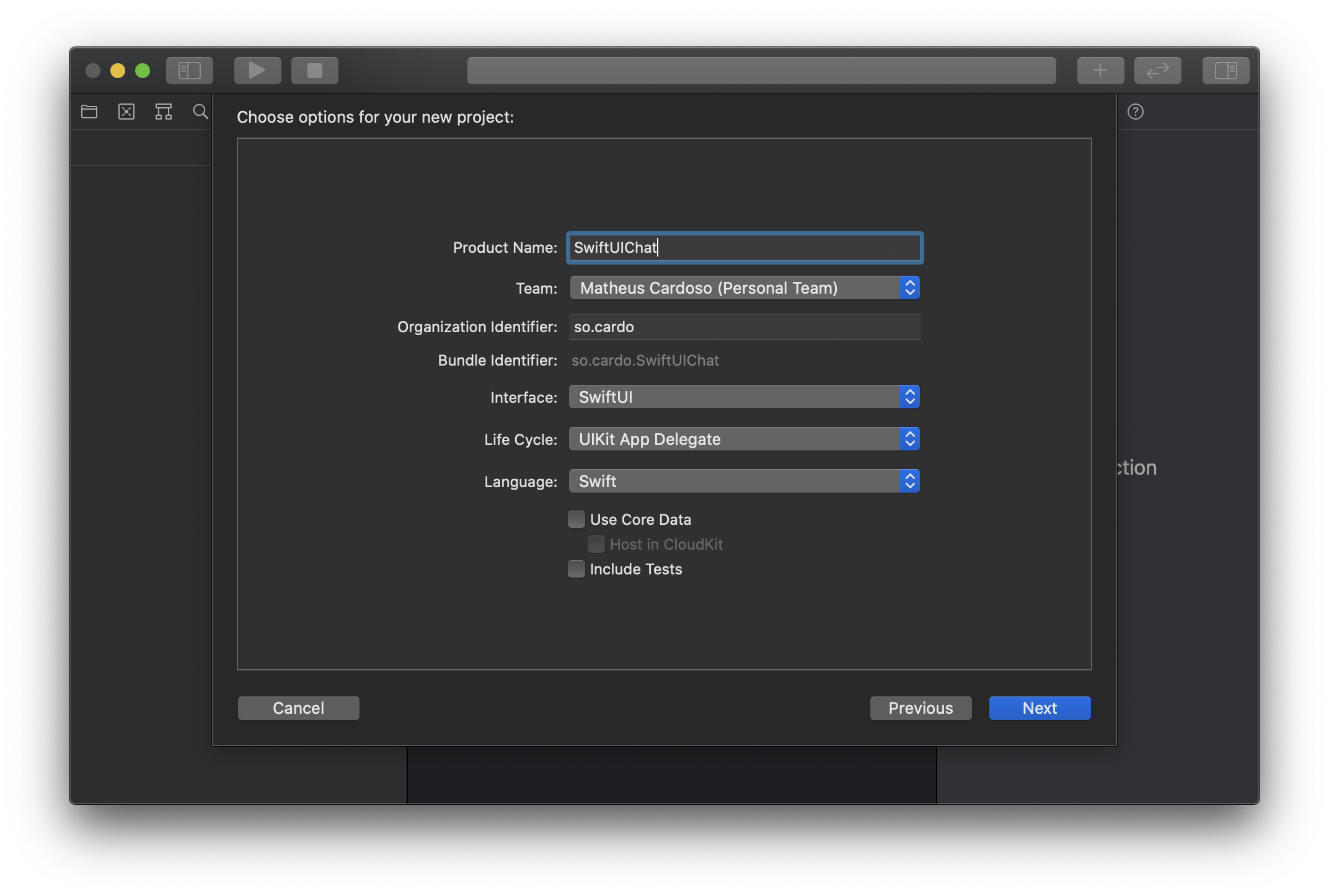
Task: Click the breakpoint/issue navigator icon
Action: (x=127, y=111)
